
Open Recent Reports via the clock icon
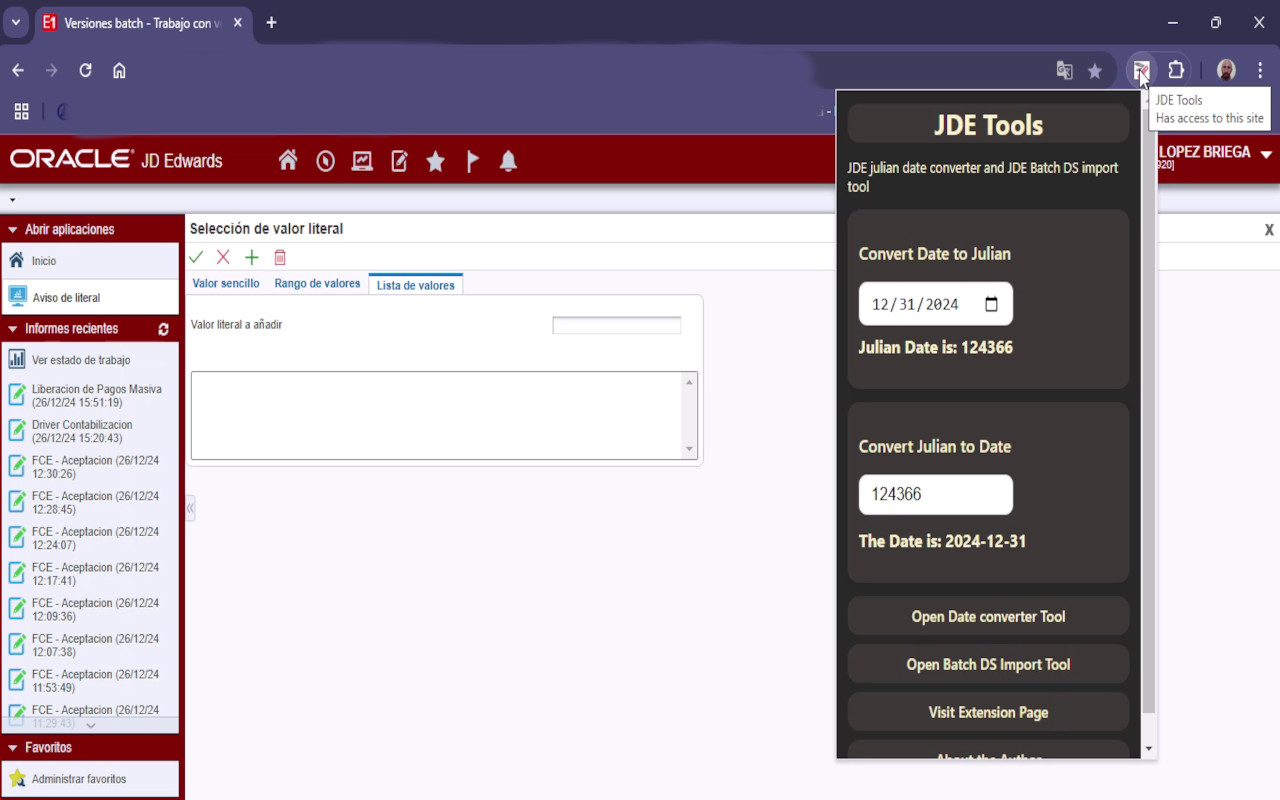click(324, 160)
